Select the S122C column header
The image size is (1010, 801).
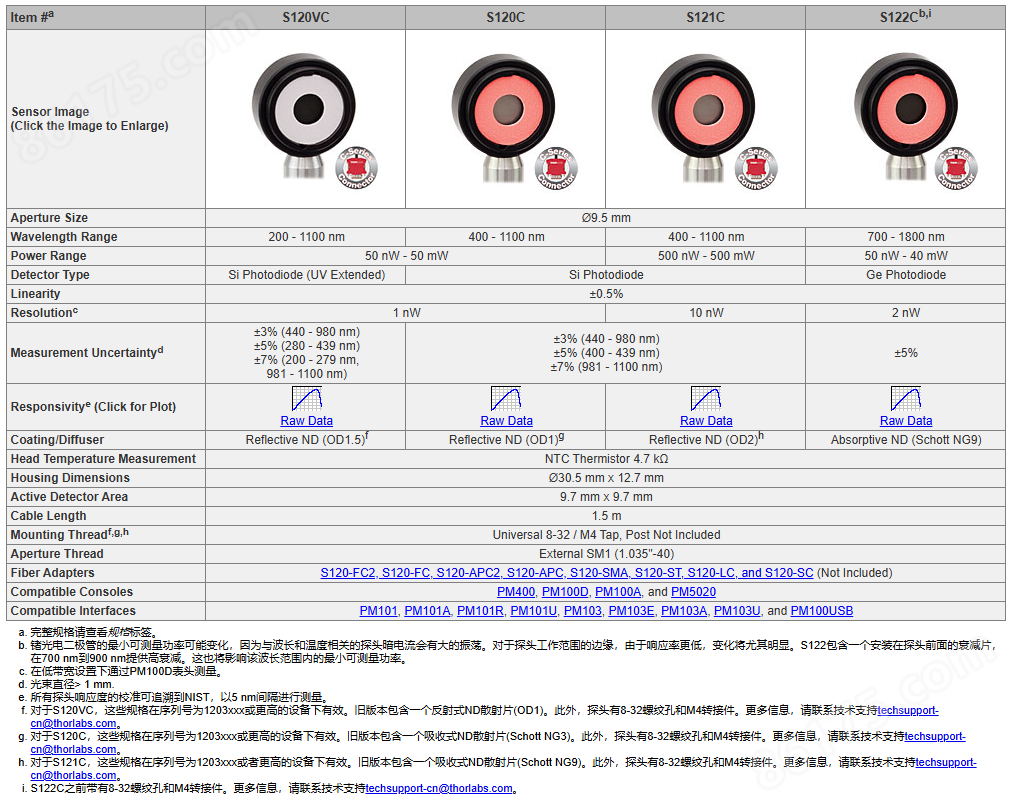click(905, 18)
